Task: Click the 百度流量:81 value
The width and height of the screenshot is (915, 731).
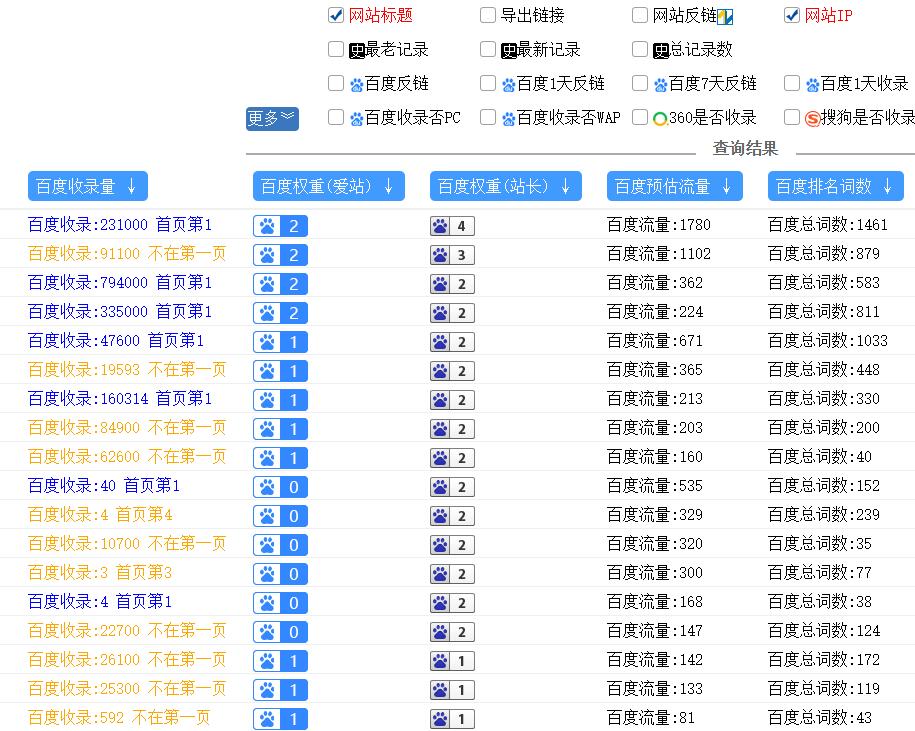Action: [651, 718]
